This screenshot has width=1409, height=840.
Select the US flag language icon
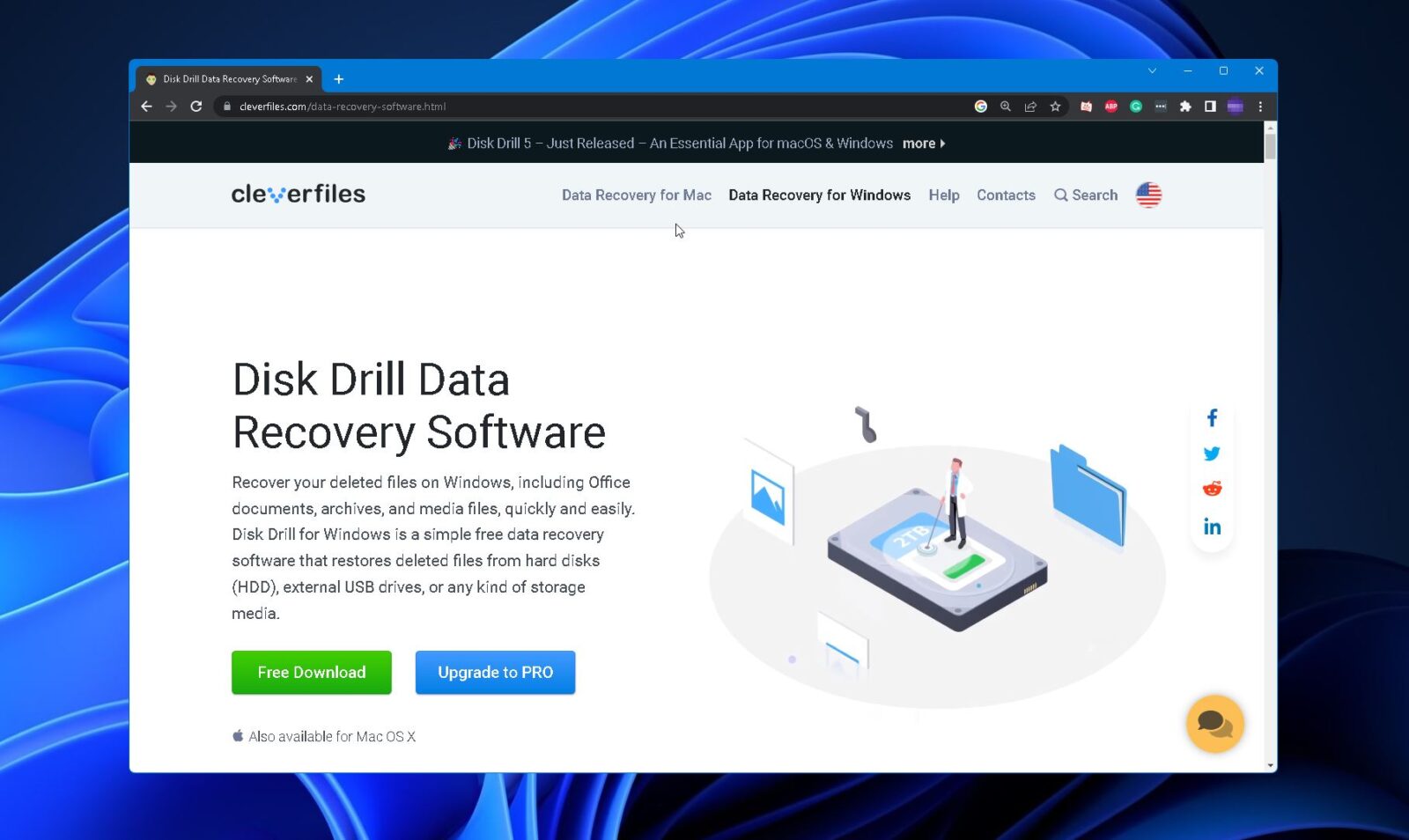(x=1148, y=195)
